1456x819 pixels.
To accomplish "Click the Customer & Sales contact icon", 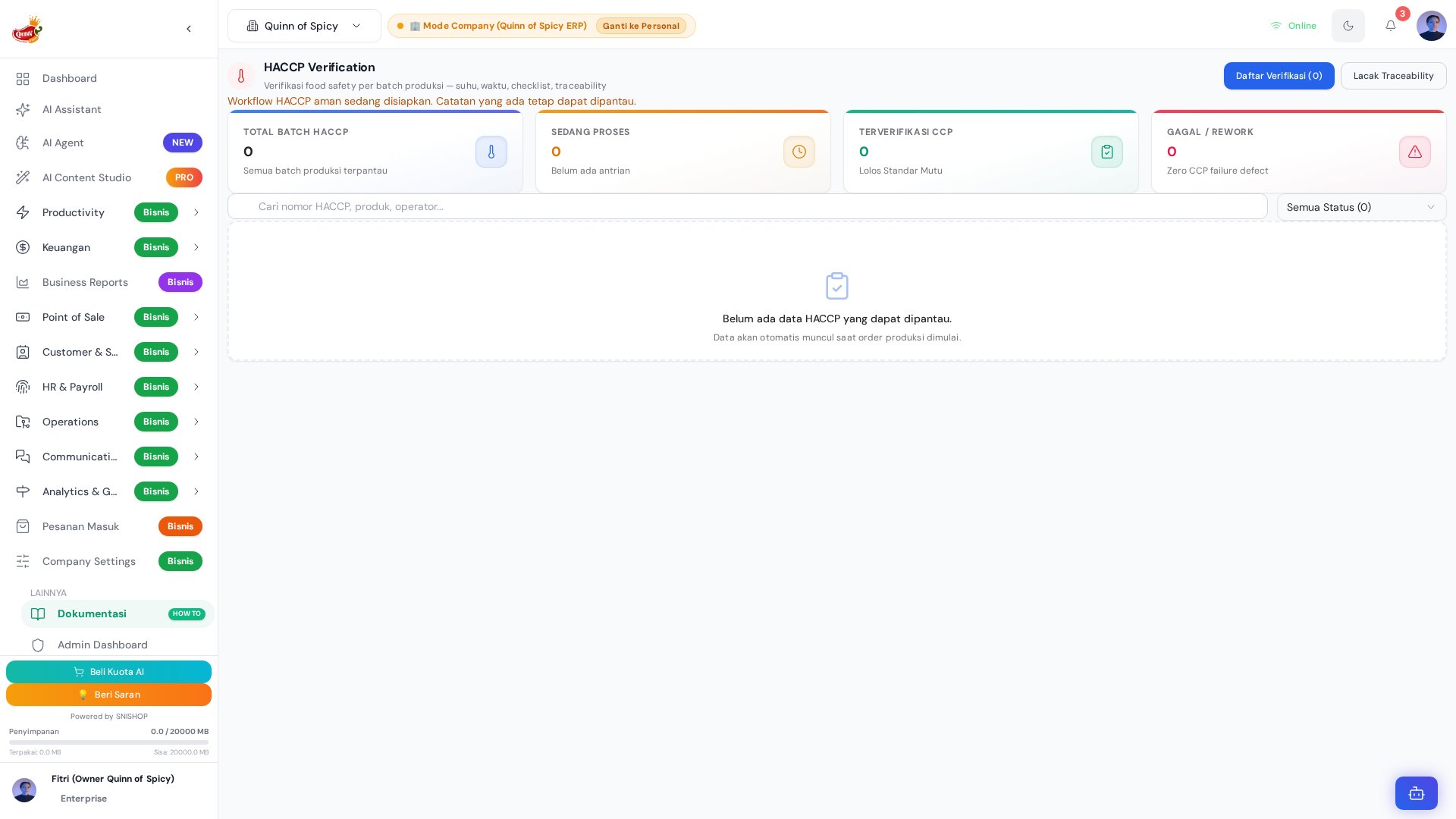I will pyautogui.click(x=23, y=352).
